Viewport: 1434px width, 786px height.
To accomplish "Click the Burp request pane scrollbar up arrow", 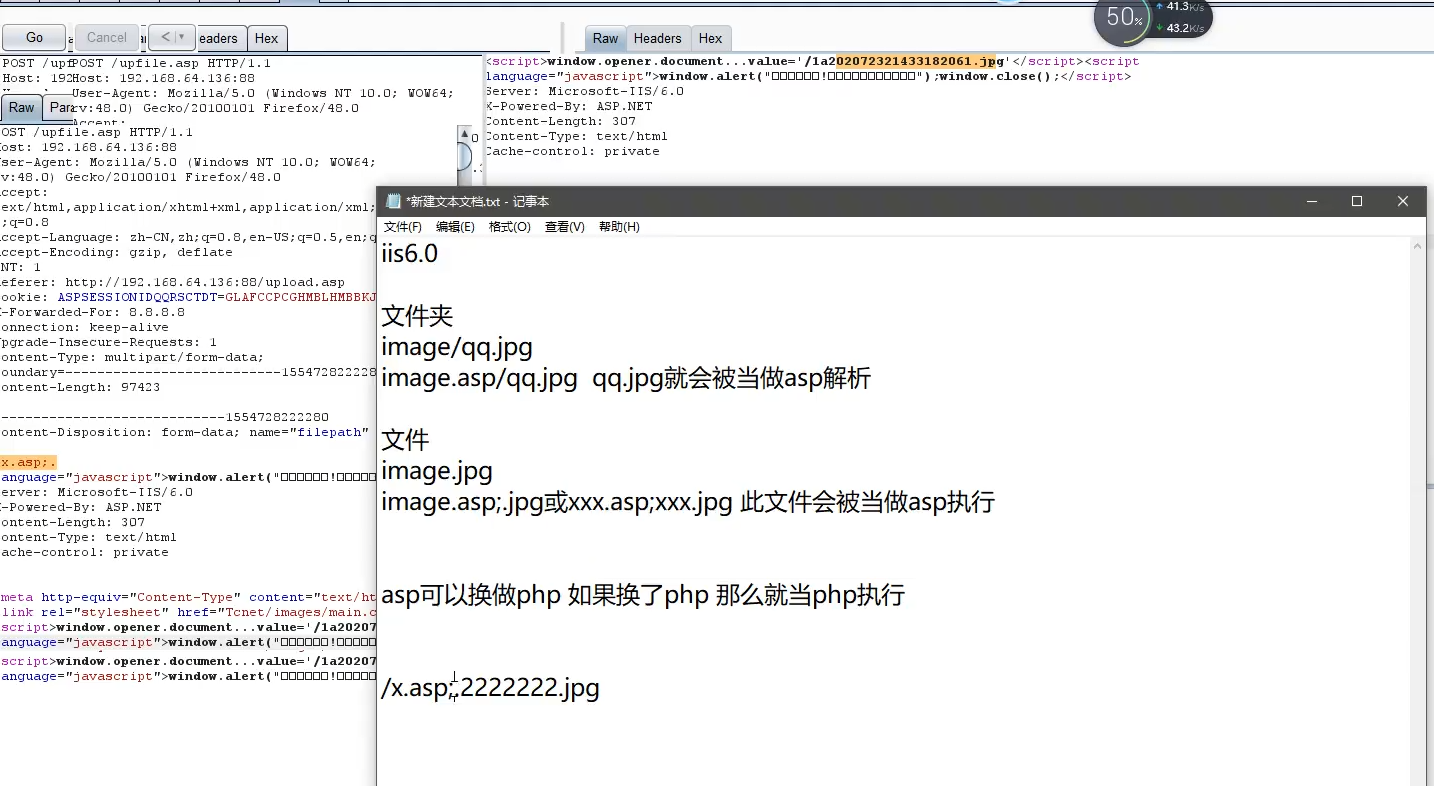I will click(464, 134).
